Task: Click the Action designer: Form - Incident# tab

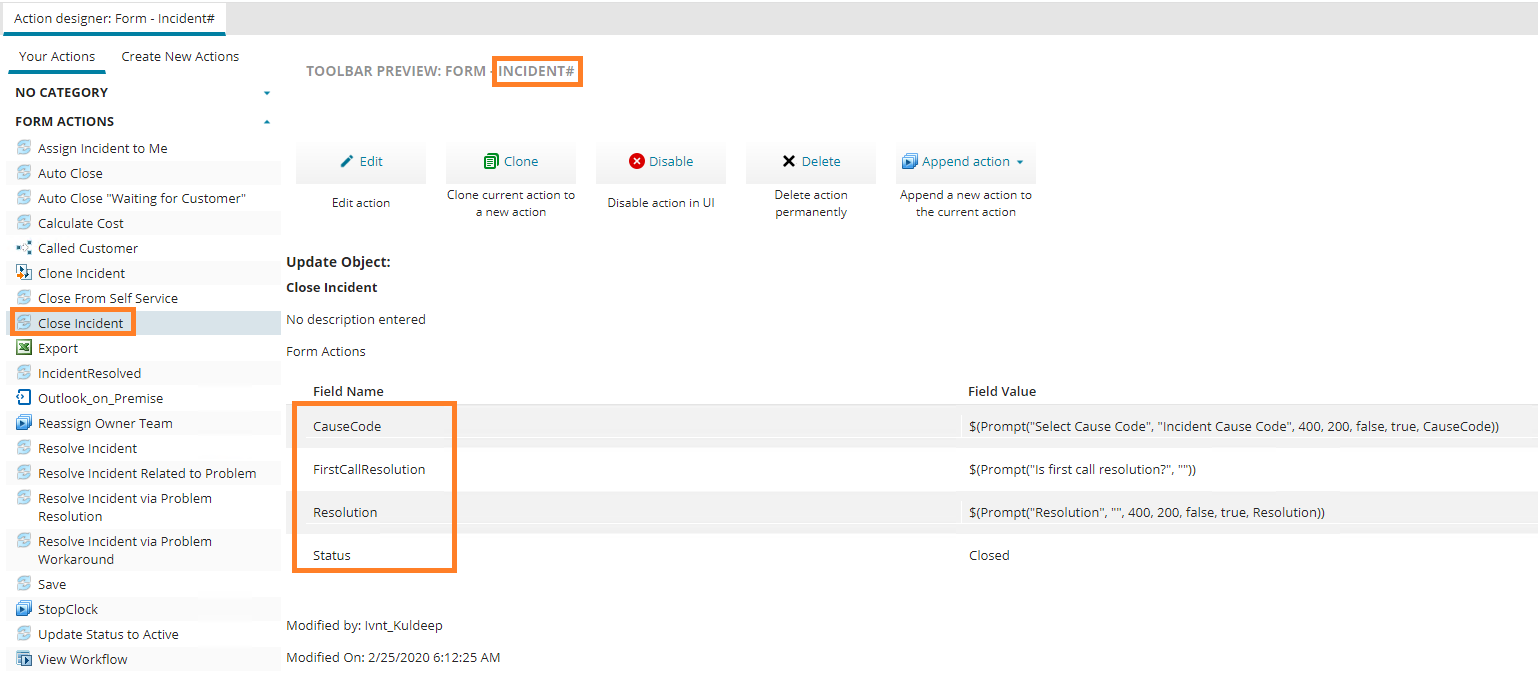Action: (114, 17)
